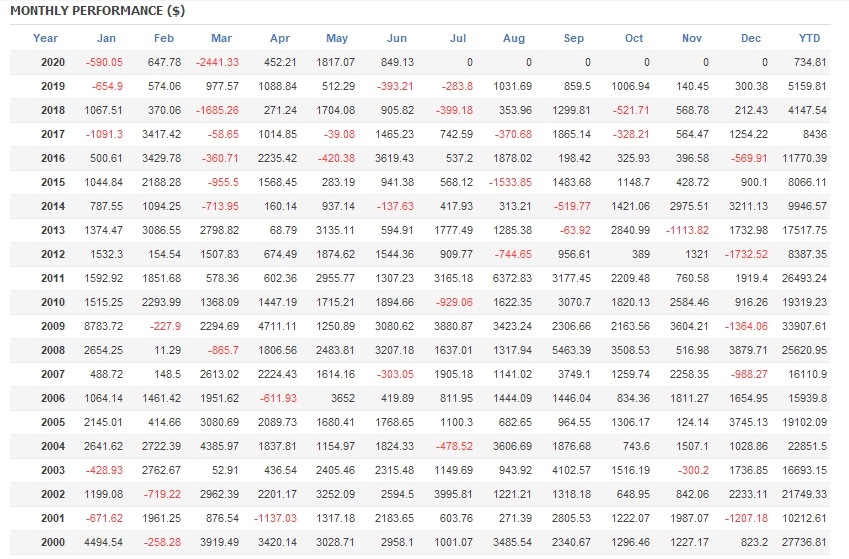Select the 2009 YTD total 33907.61
Screen dimensions: 849x559
[x=804, y=326]
